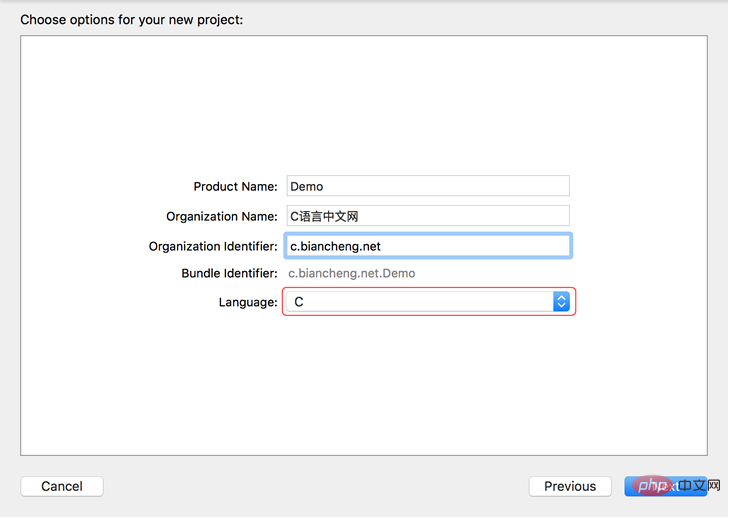Screen dimensions: 731x518
Task: Click the 'Organization Identifier:' label
Action: 213,246
